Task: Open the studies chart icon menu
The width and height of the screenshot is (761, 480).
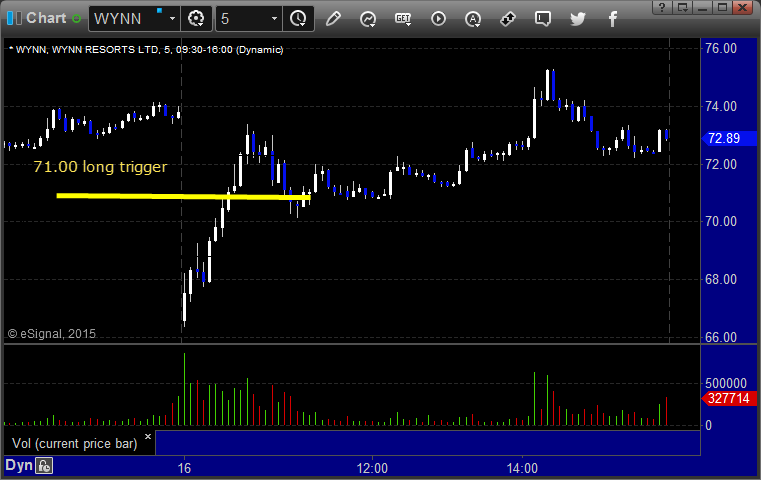Action: click(368, 19)
